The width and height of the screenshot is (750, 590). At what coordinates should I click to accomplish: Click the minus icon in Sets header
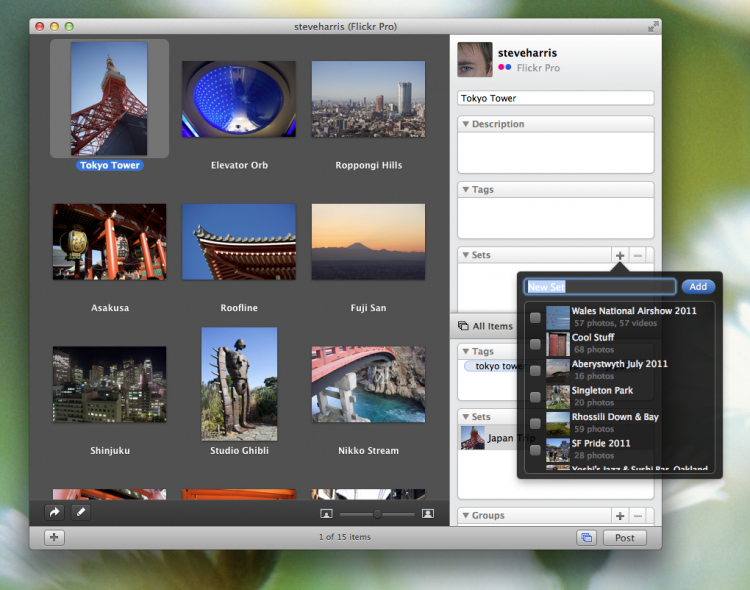click(638, 256)
